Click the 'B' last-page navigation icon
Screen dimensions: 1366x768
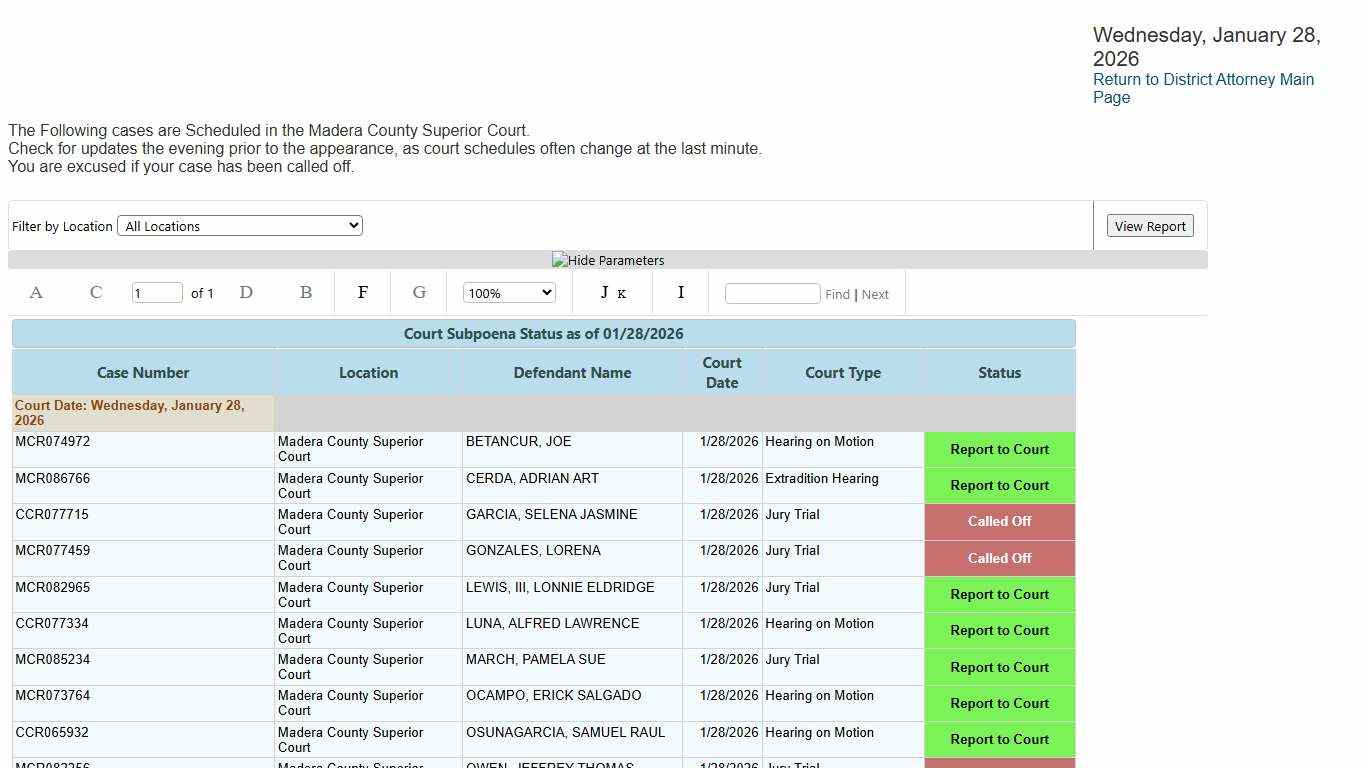[x=306, y=293]
